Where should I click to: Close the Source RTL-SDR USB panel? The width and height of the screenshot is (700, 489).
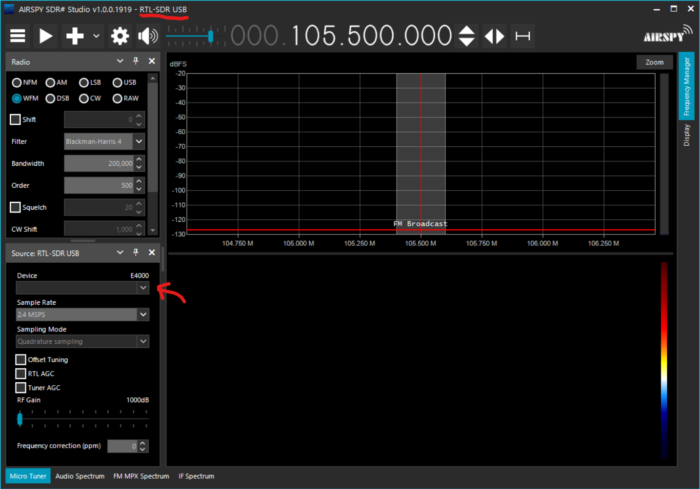(152, 253)
